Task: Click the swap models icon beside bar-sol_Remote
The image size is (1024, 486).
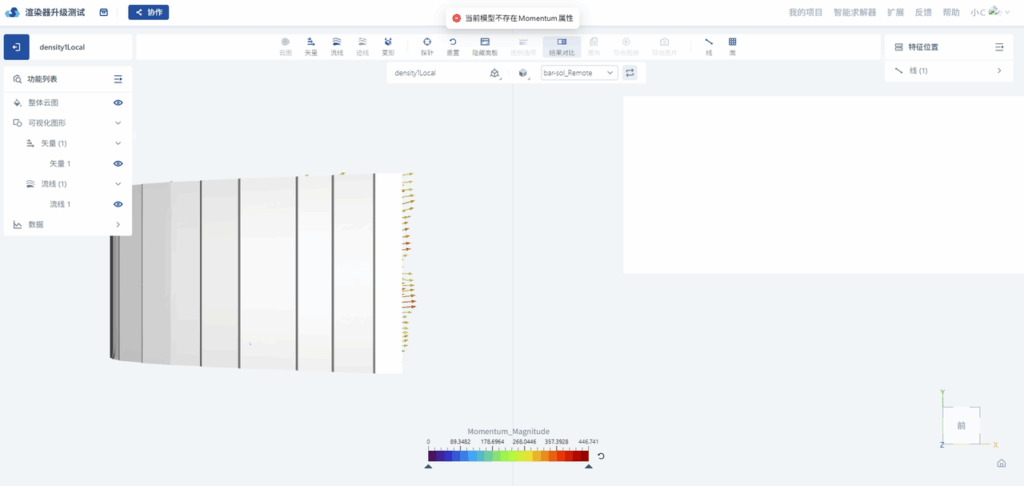Action: pyautogui.click(x=630, y=73)
